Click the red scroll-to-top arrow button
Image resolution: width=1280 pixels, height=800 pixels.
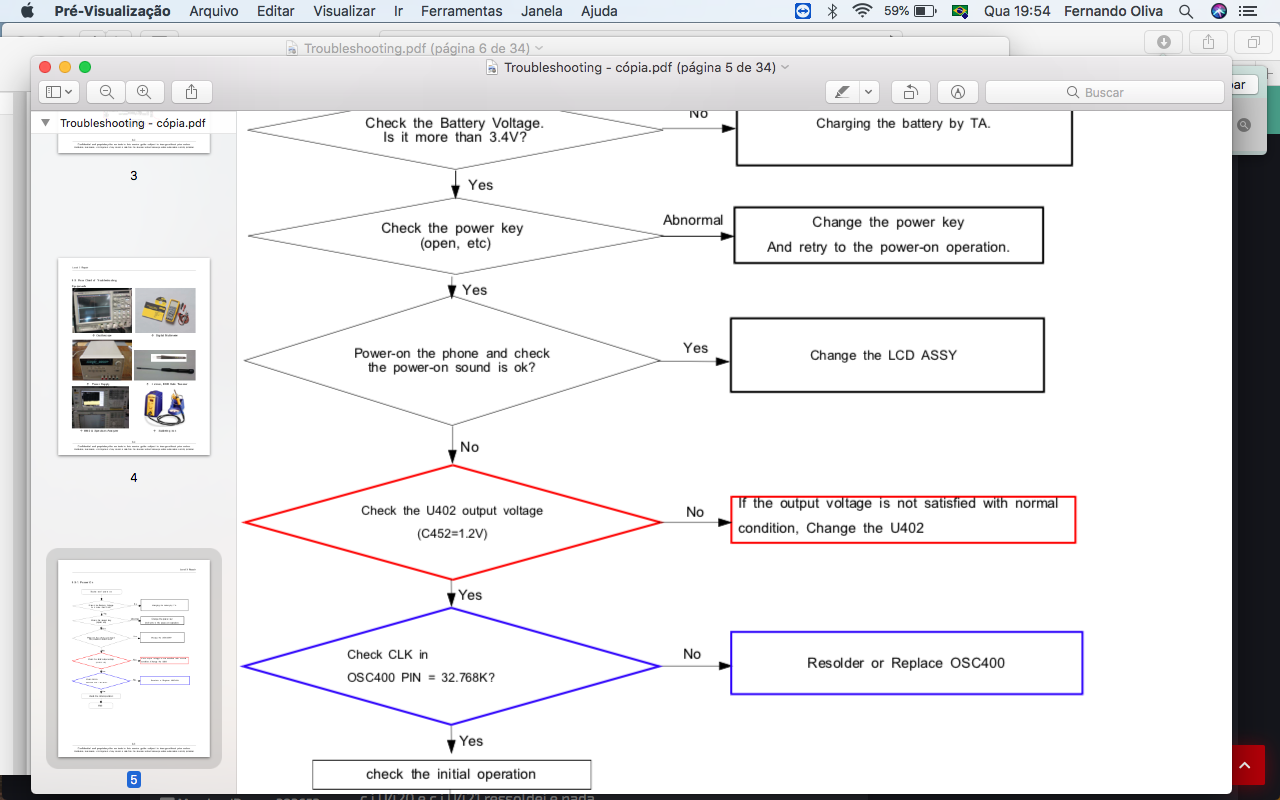[1245, 766]
